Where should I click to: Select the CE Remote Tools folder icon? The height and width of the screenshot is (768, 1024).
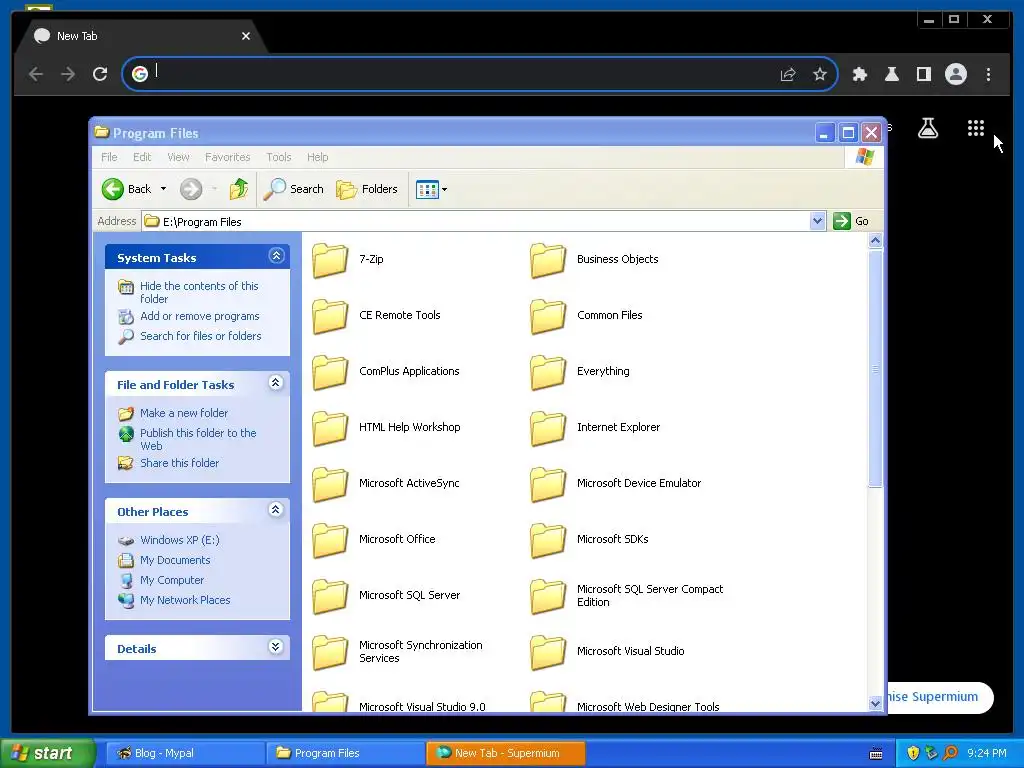[330, 316]
